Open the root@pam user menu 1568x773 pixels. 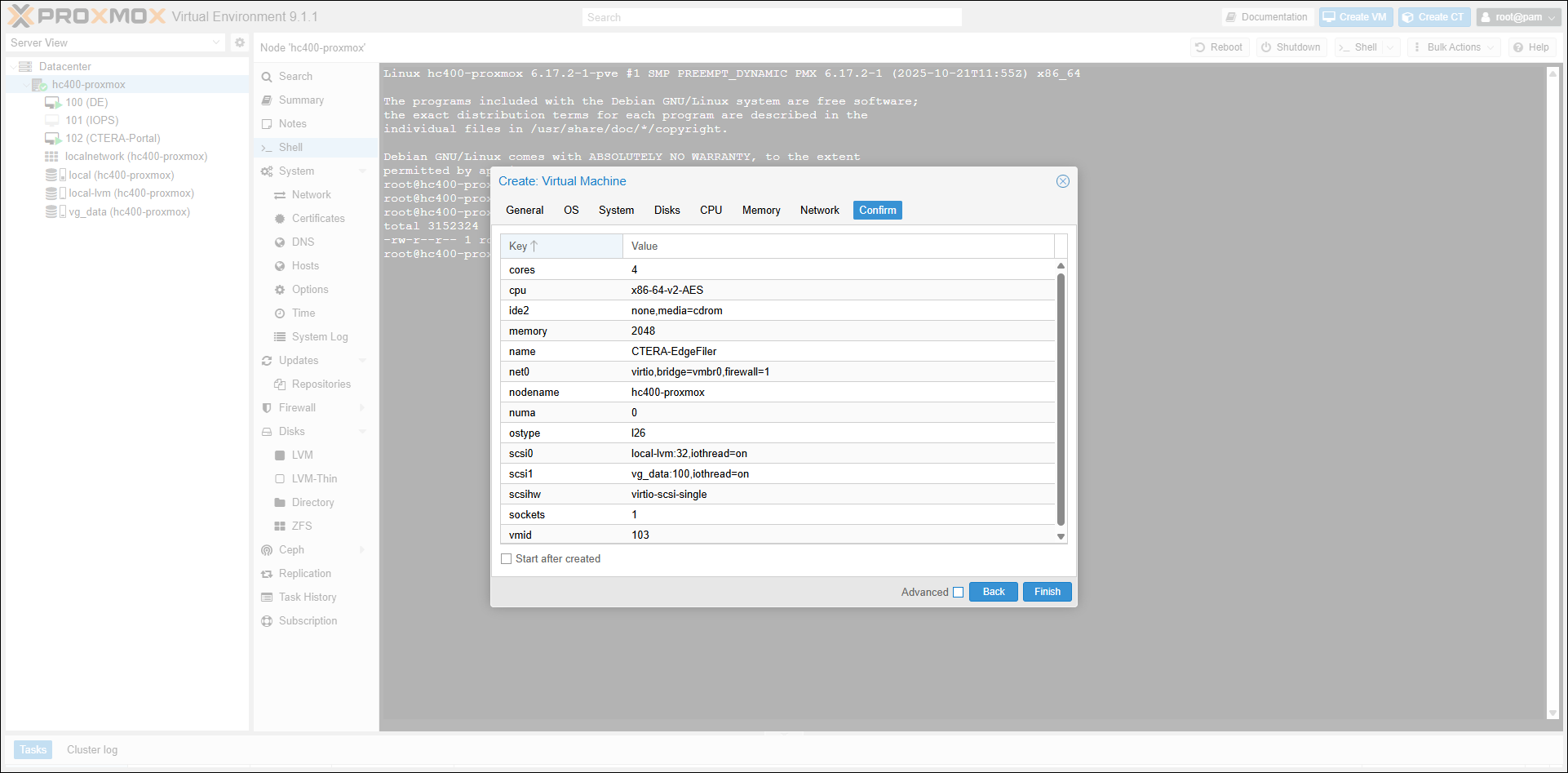tap(1518, 17)
